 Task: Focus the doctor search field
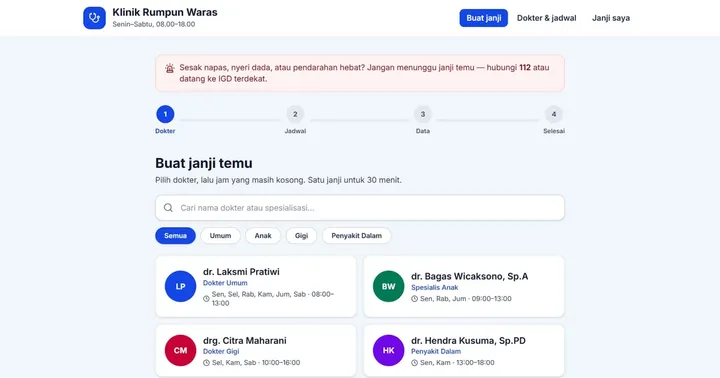(x=360, y=208)
